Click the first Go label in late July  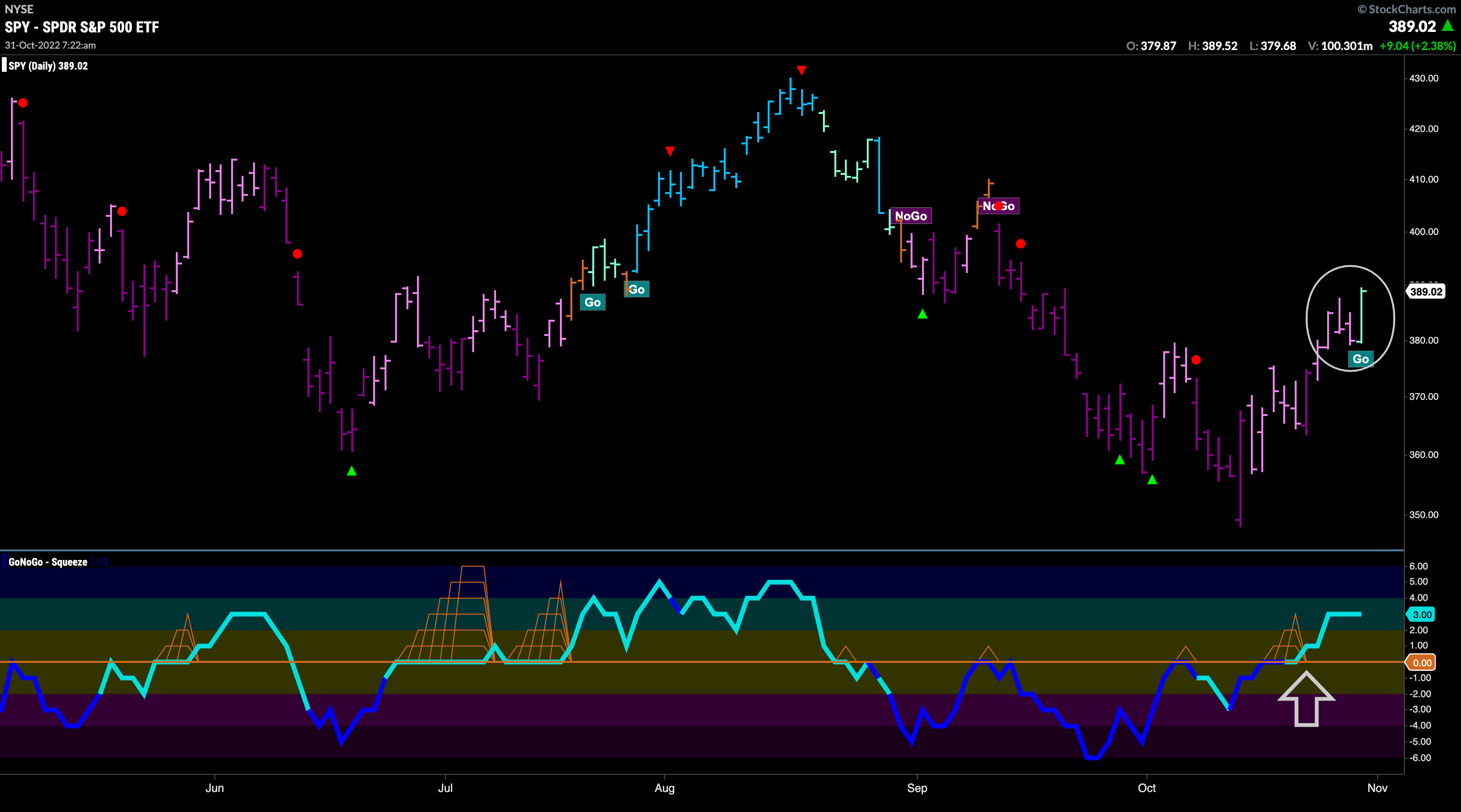593,302
